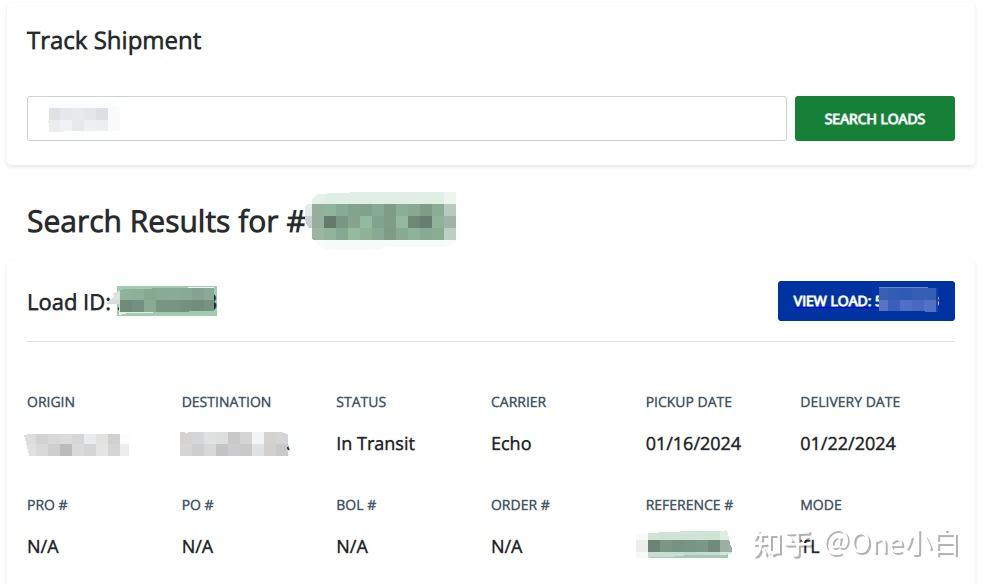The width and height of the screenshot is (986, 584).
Task: Click the Track Shipment heading
Action: point(114,41)
